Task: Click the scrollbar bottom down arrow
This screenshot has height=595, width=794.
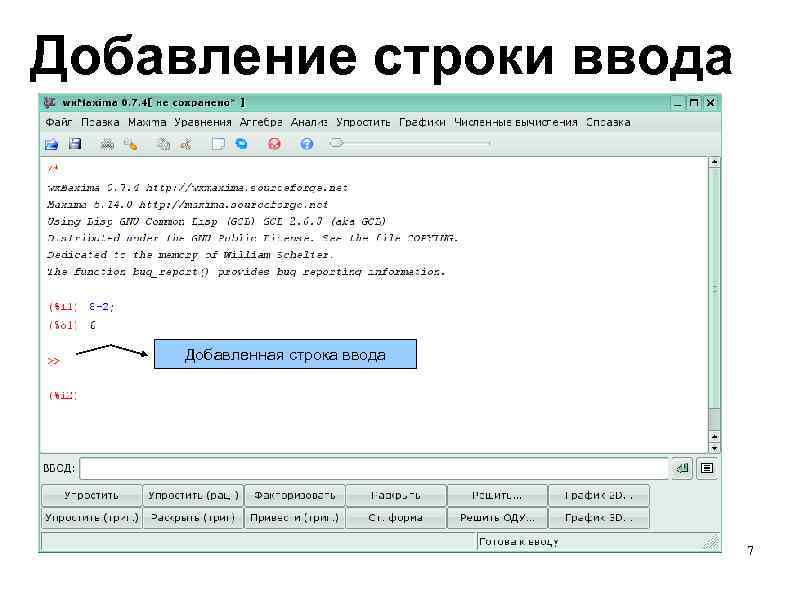Action: tap(714, 448)
